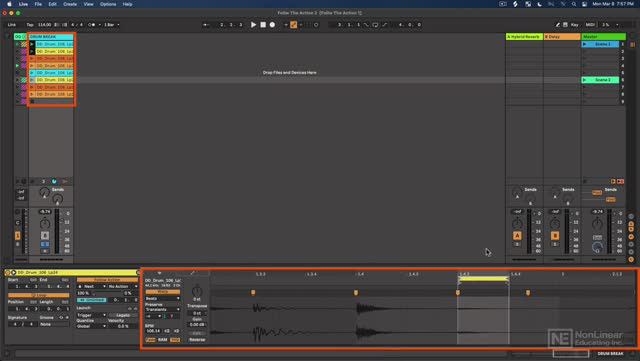Screen dimensions: 640x361
Task: Toggle the clip Loop button
Action: coord(38,295)
